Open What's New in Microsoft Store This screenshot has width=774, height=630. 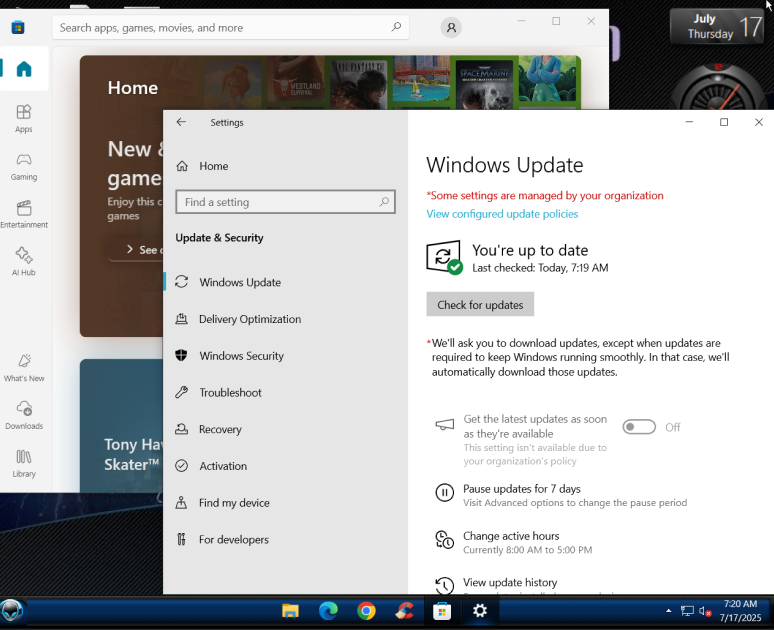pyautogui.click(x=24, y=368)
